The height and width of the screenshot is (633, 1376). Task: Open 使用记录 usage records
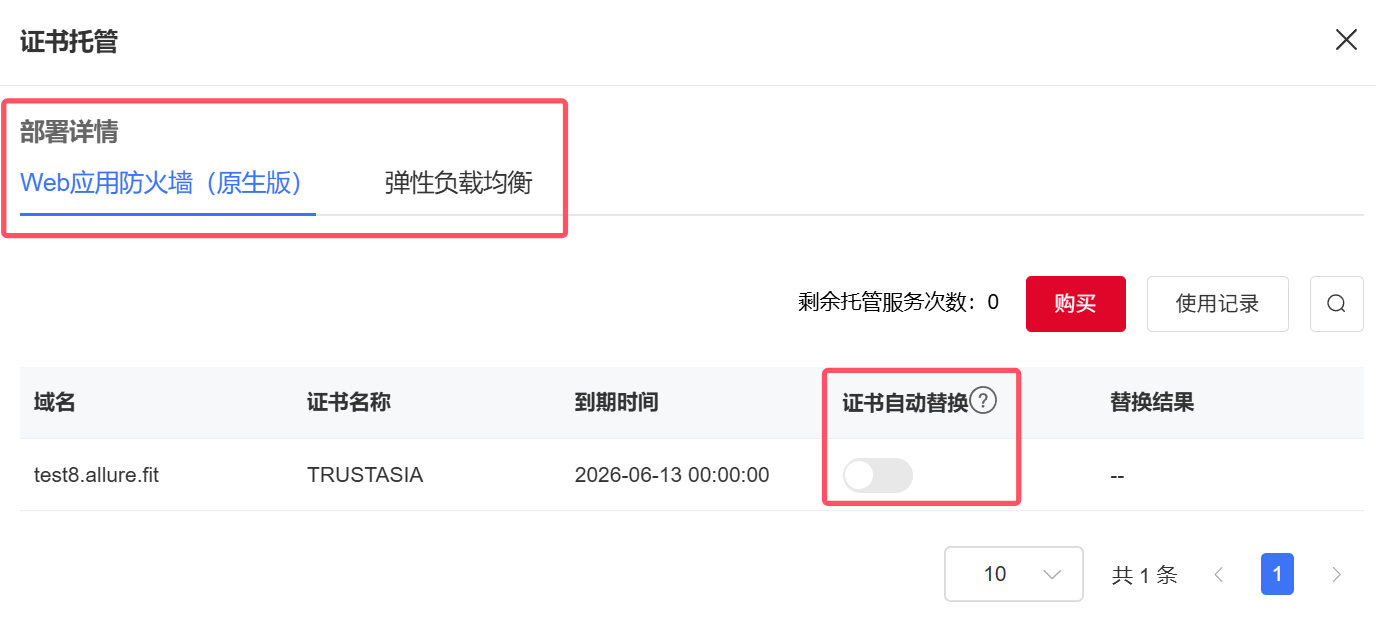click(1217, 304)
